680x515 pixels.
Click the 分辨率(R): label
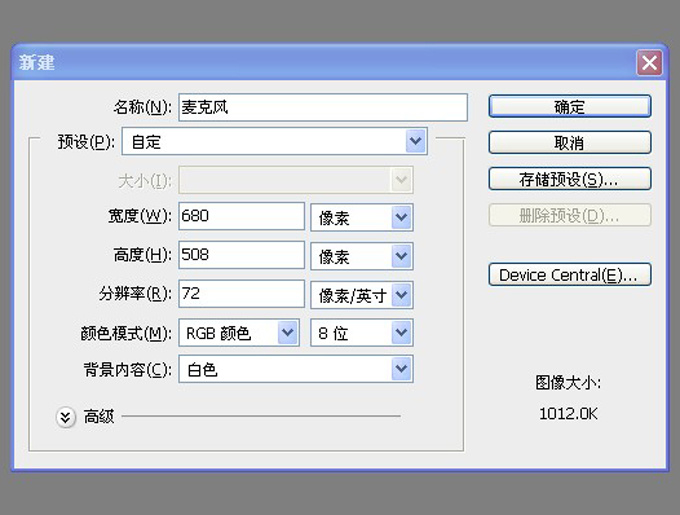(135, 294)
